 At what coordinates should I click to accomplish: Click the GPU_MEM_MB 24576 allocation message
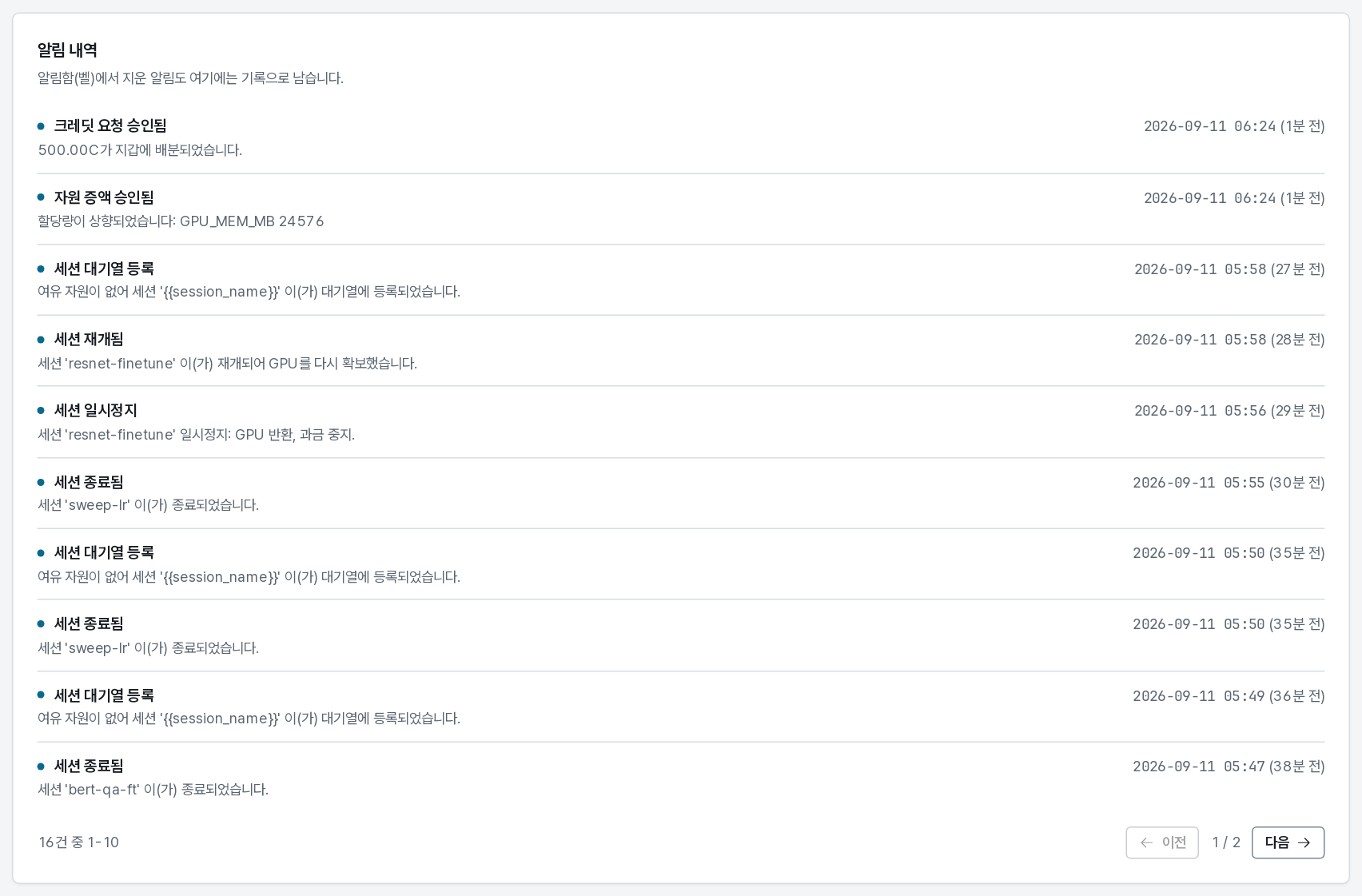point(181,221)
